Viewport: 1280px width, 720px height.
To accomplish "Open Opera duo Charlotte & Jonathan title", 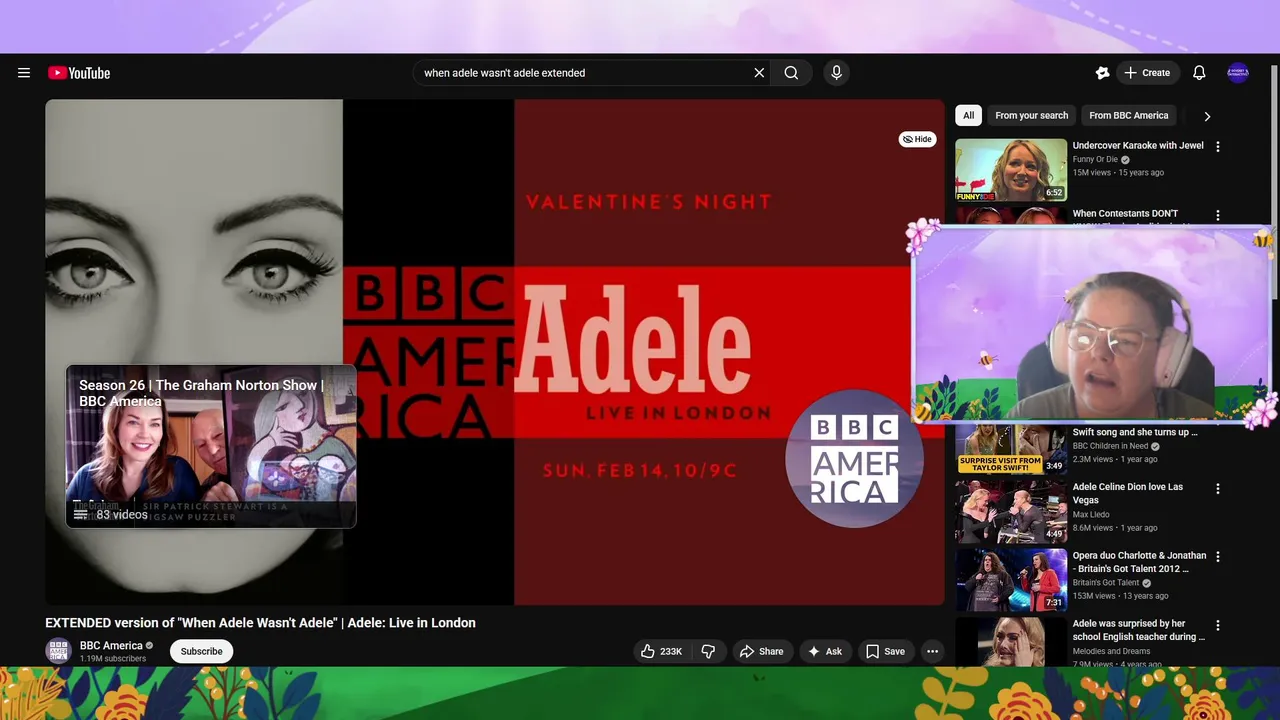I will pyautogui.click(x=1139, y=562).
